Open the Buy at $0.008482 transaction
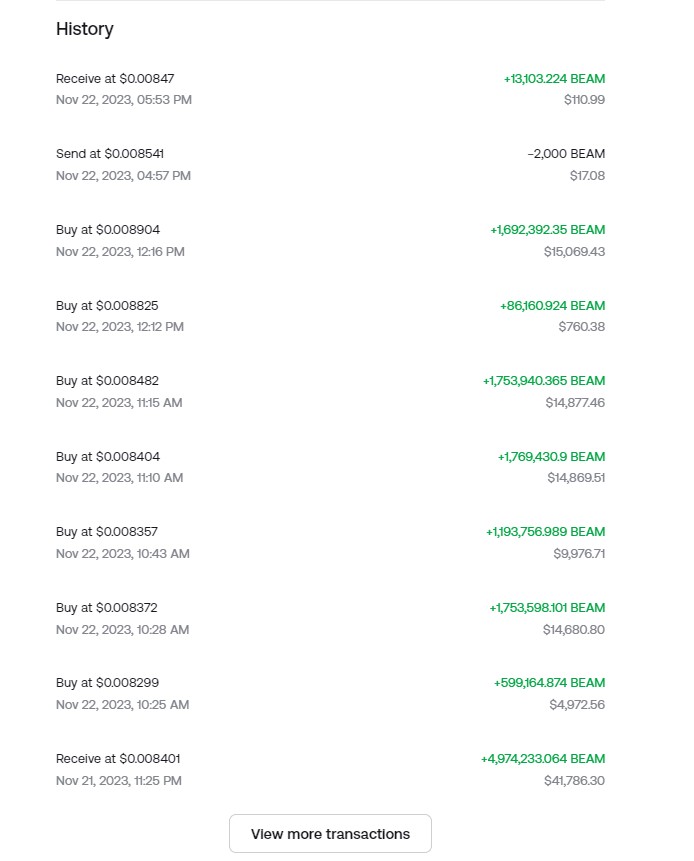694x861 pixels. pos(107,381)
